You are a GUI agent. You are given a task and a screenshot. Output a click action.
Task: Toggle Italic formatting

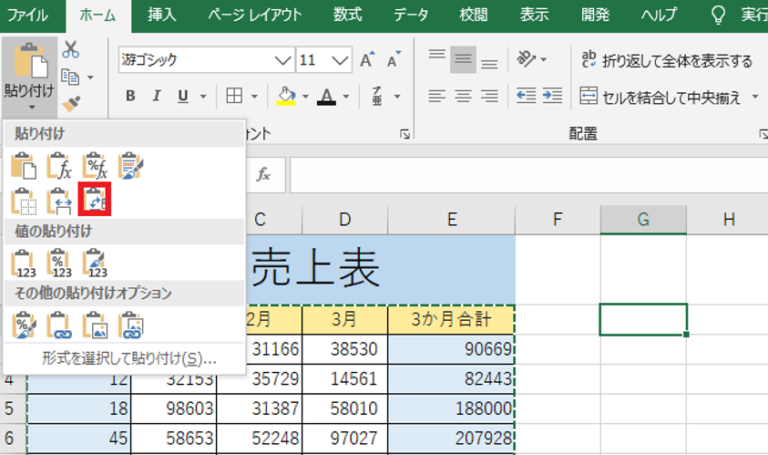157,96
